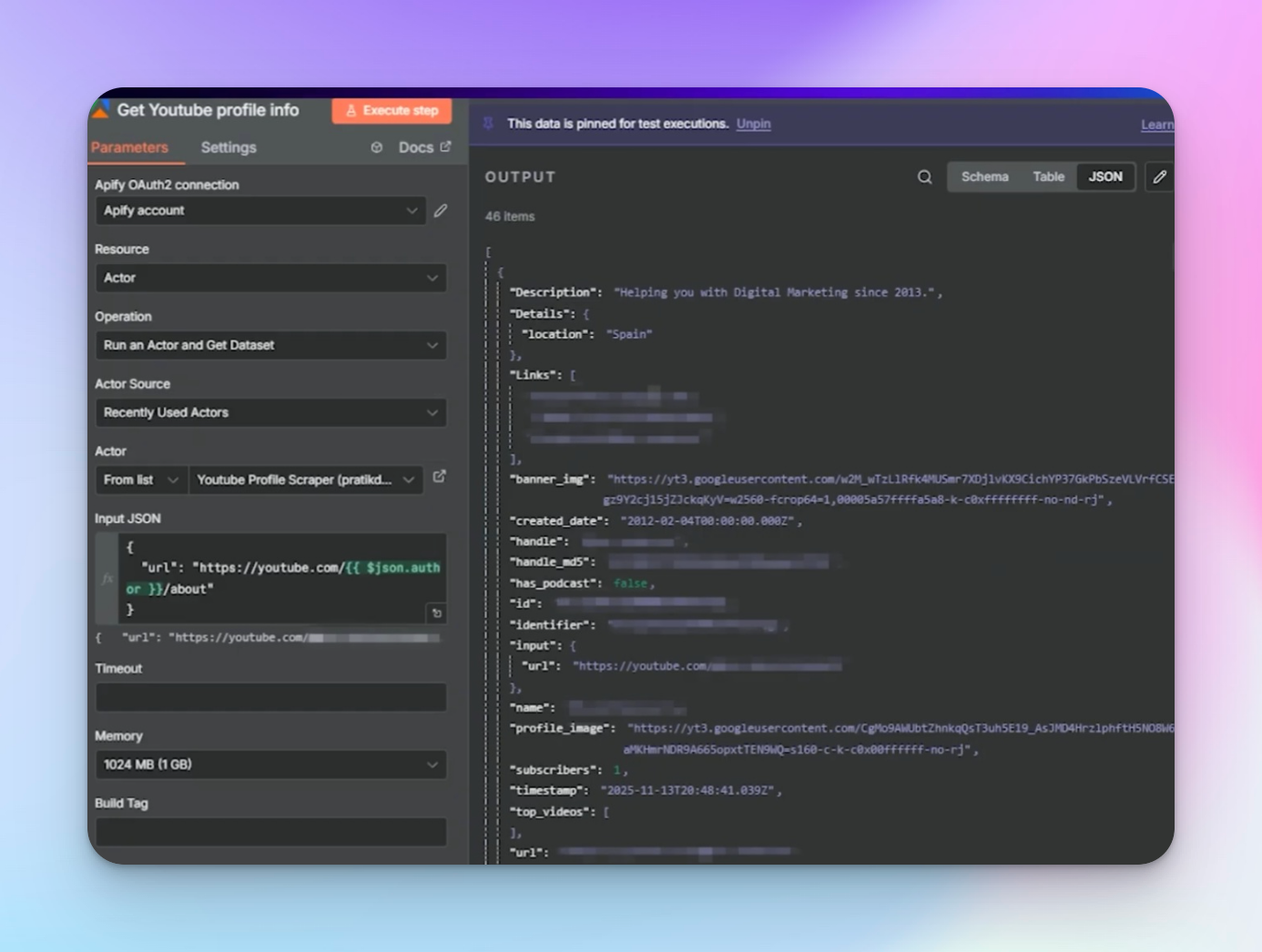Click the Learn link in the pinned banner

(1157, 125)
